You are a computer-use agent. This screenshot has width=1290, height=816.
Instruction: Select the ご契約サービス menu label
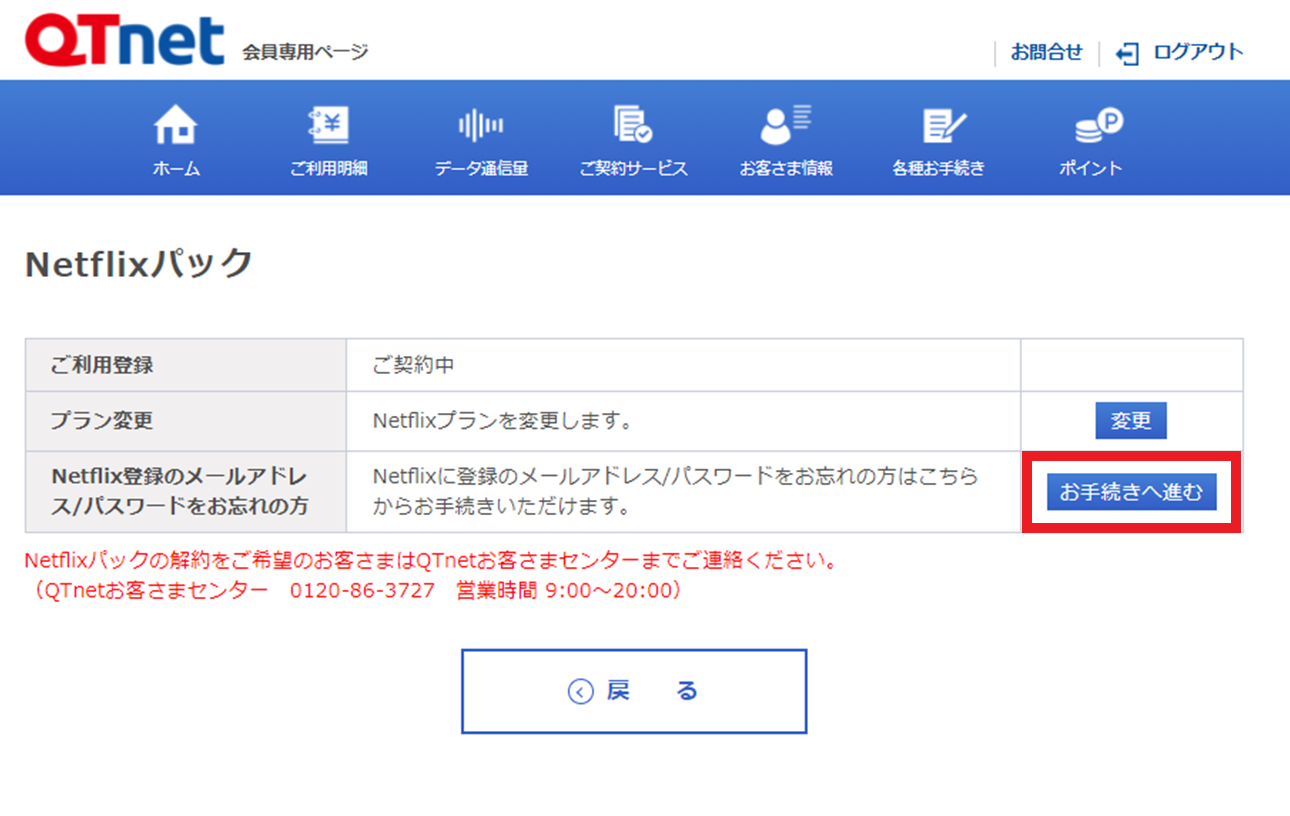[633, 169]
